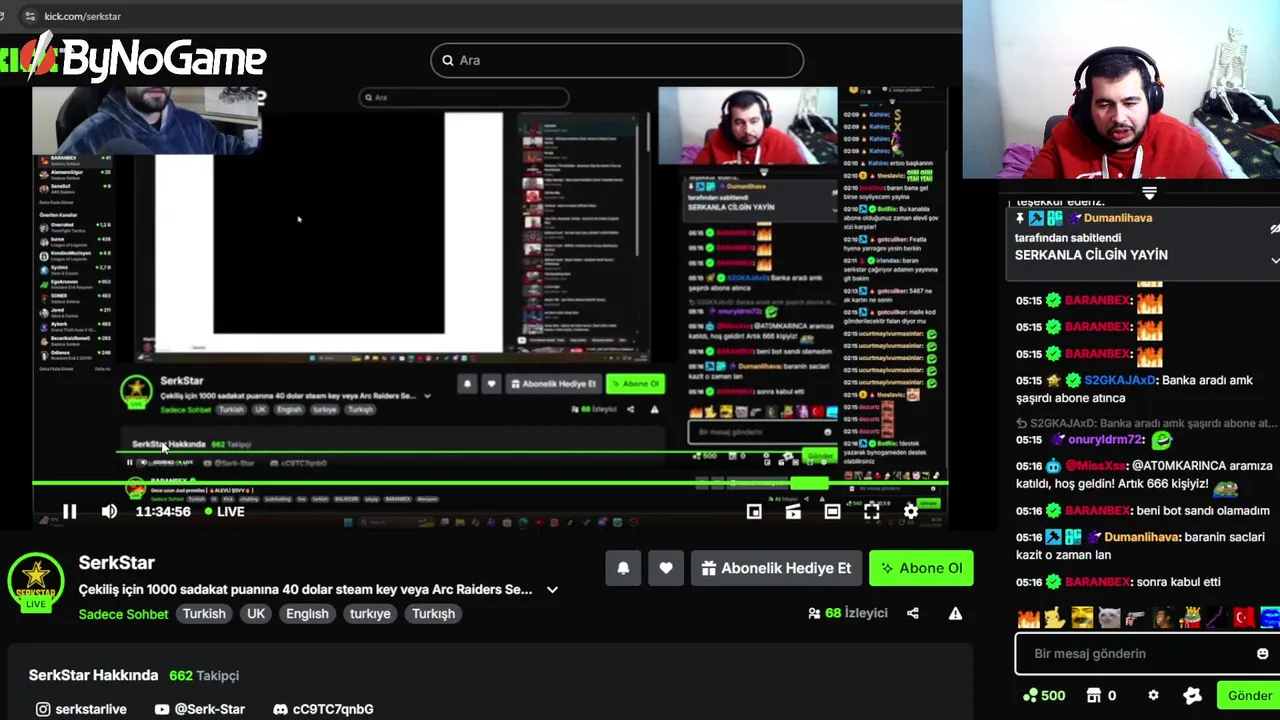Image resolution: width=1280 pixels, height=720 pixels.
Task: Insert the Turkish flag emote
Action: (x=1243, y=618)
